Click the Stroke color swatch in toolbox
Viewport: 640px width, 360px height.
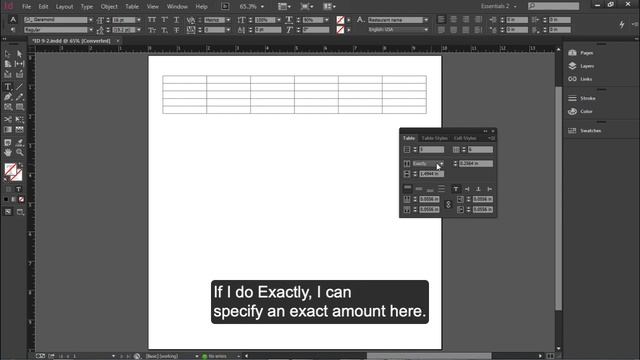(17, 175)
